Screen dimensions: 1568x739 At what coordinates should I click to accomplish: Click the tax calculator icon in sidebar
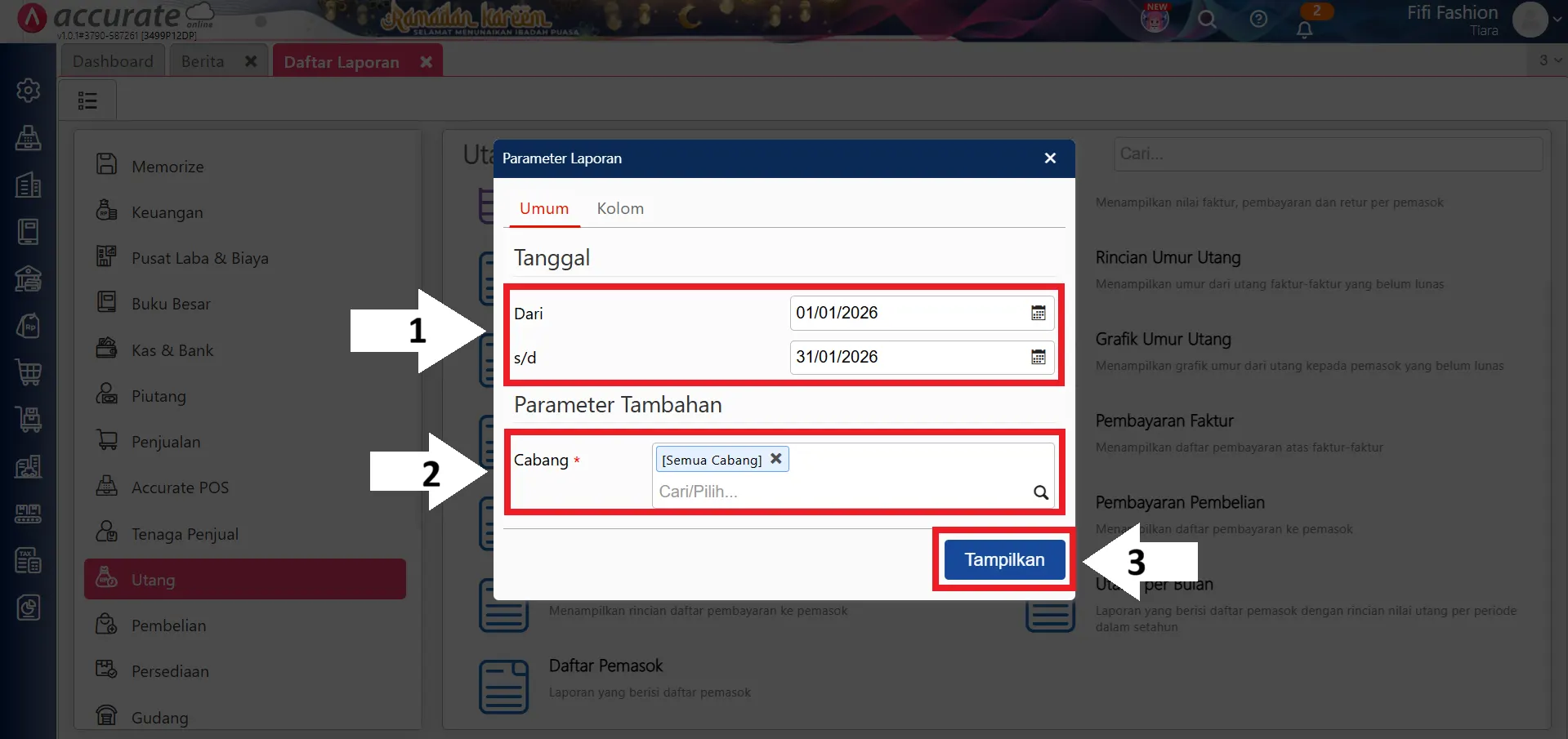tap(29, 560)
